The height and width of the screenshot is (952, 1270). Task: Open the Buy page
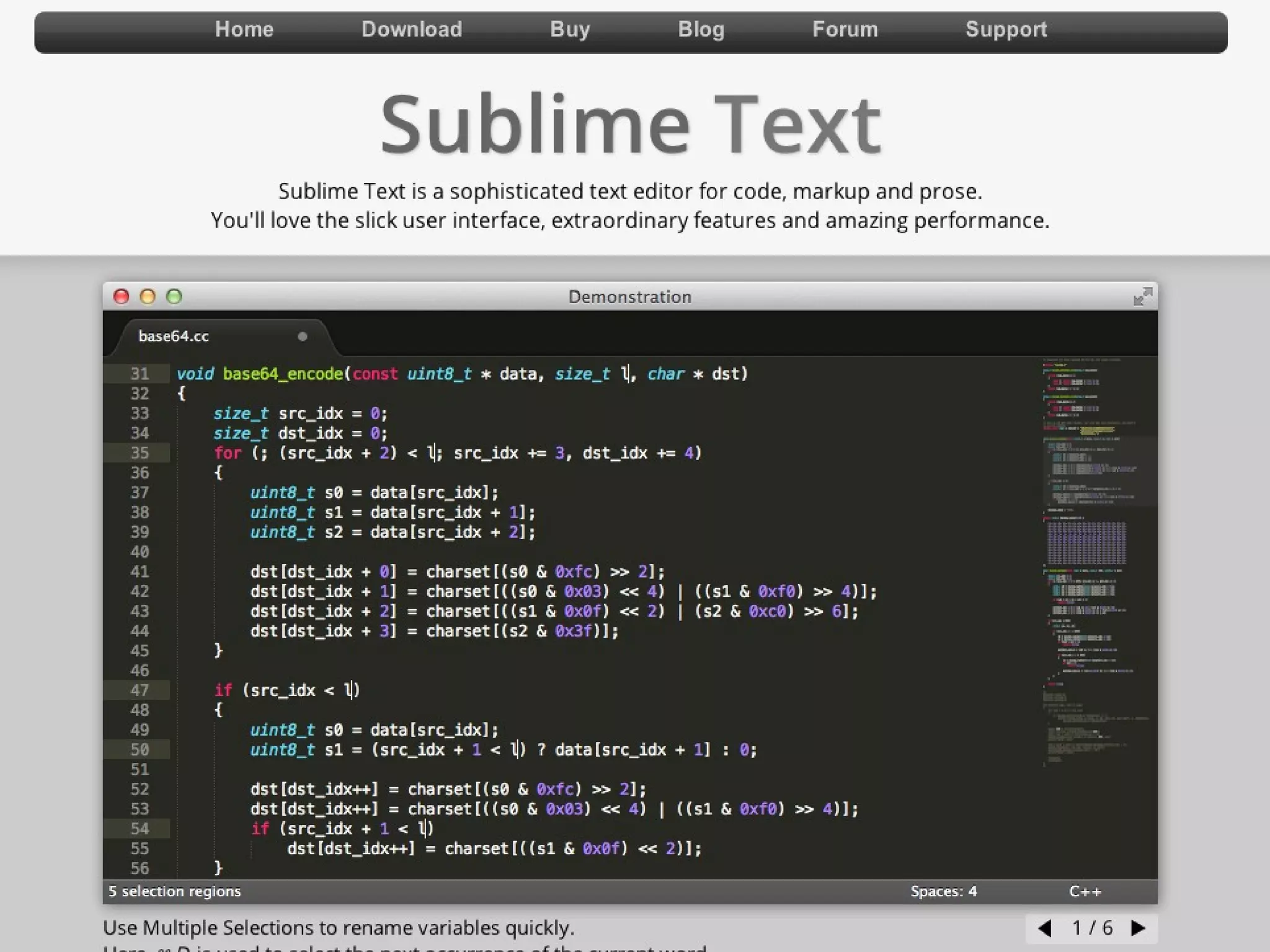[570, 29]
